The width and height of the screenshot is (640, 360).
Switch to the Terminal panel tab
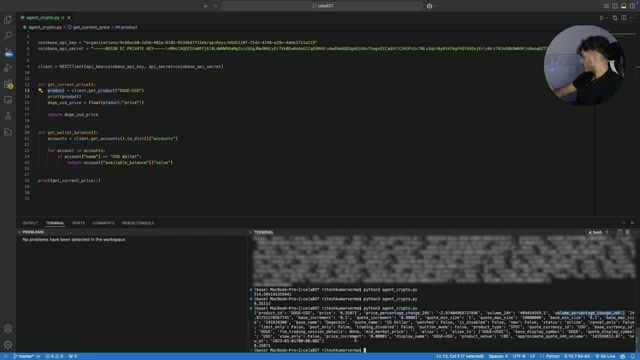(55, 223)
